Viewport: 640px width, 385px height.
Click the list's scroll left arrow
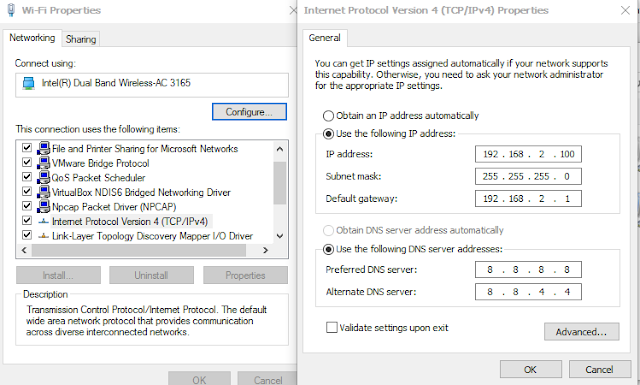pos(24,250)
